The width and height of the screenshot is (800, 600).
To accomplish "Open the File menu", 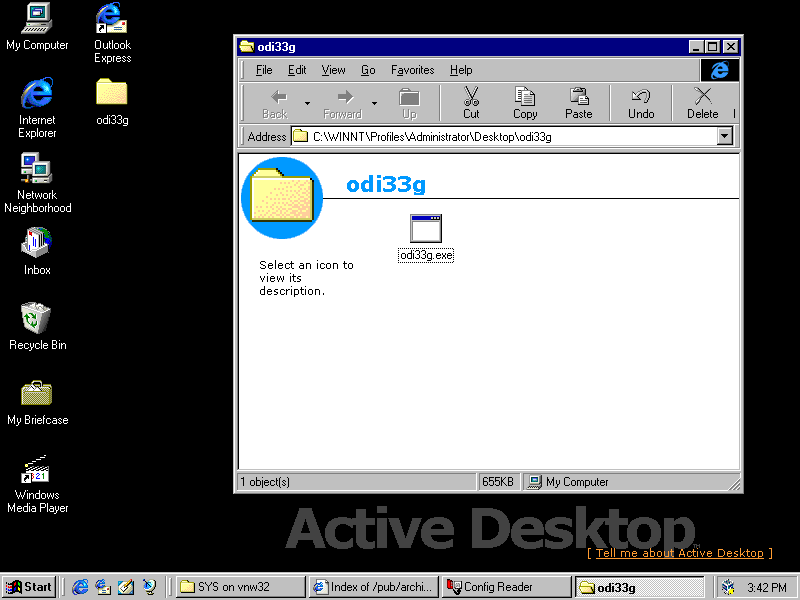I will 264,70.
